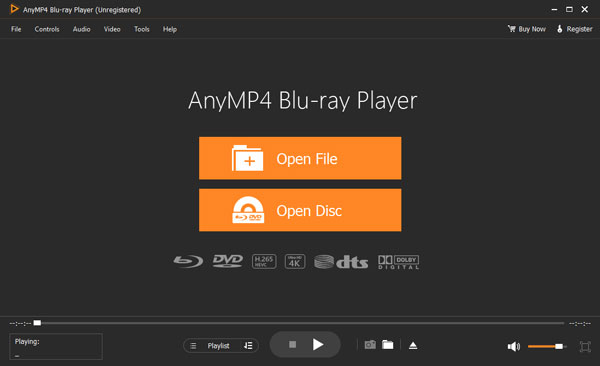Start playback with the Play button
The width and height of the screenshot is (600, 366).
pyautogui.click(x=318, y=345)
